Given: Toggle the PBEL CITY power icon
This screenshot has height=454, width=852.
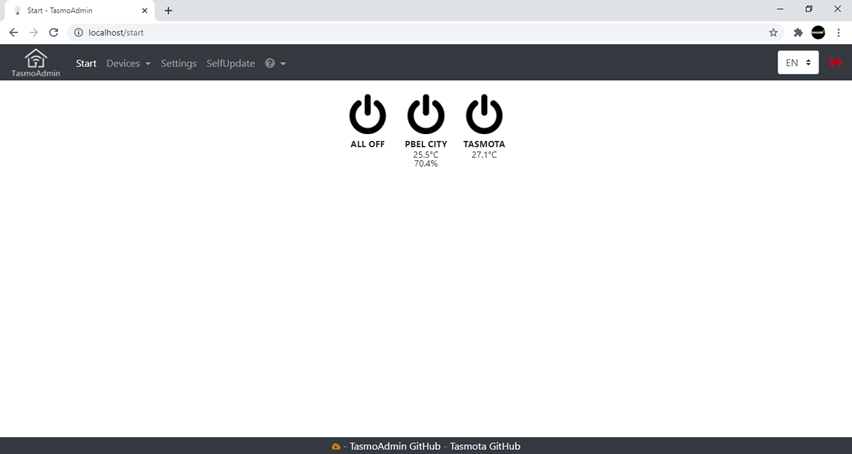Looking at the screenshot, I should coord(426,114).
